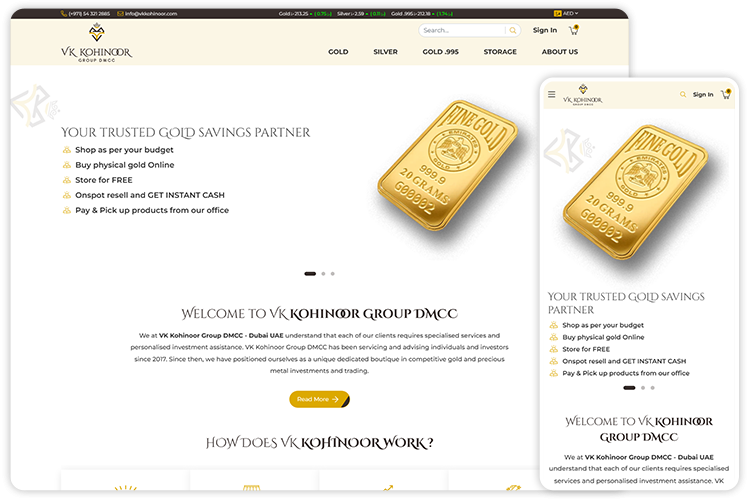Screen dimensions: 750x500
Task: Select the second mobile carousel dot
Action: 643,387
